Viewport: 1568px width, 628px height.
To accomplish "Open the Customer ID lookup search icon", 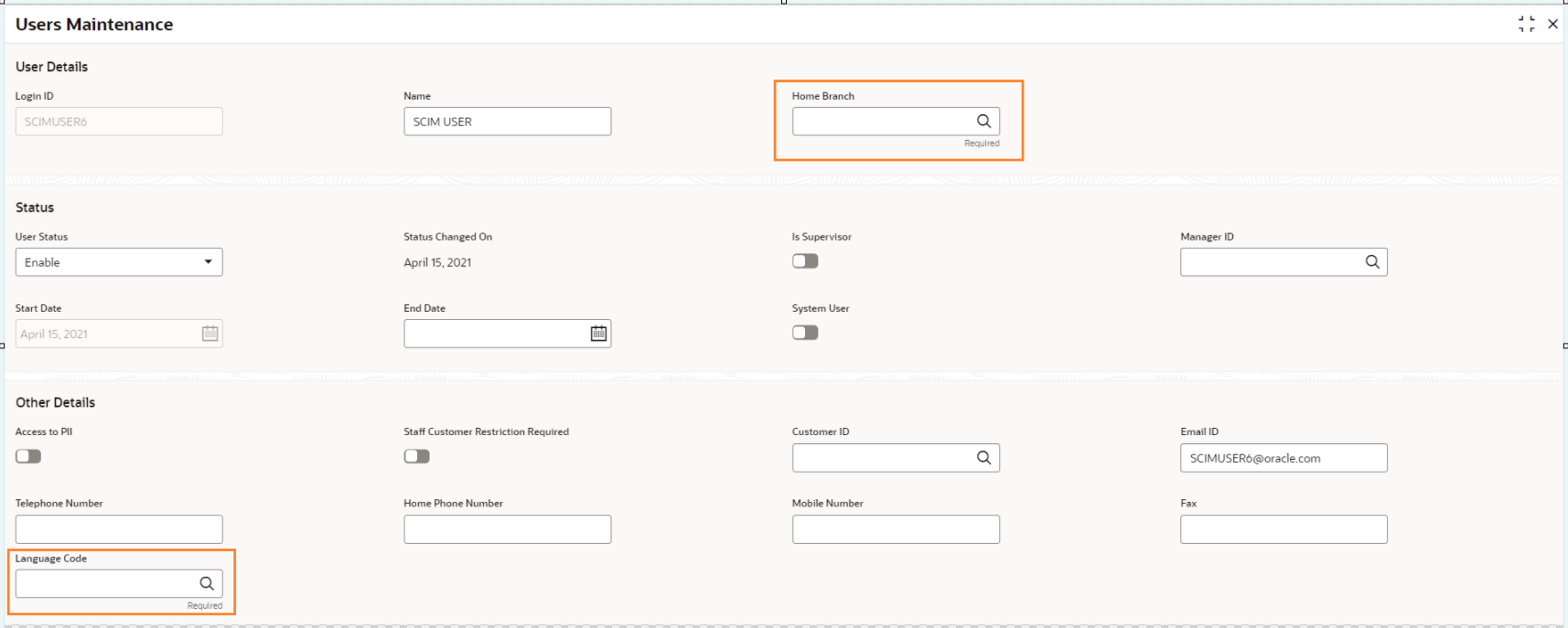I will point(983,457).
